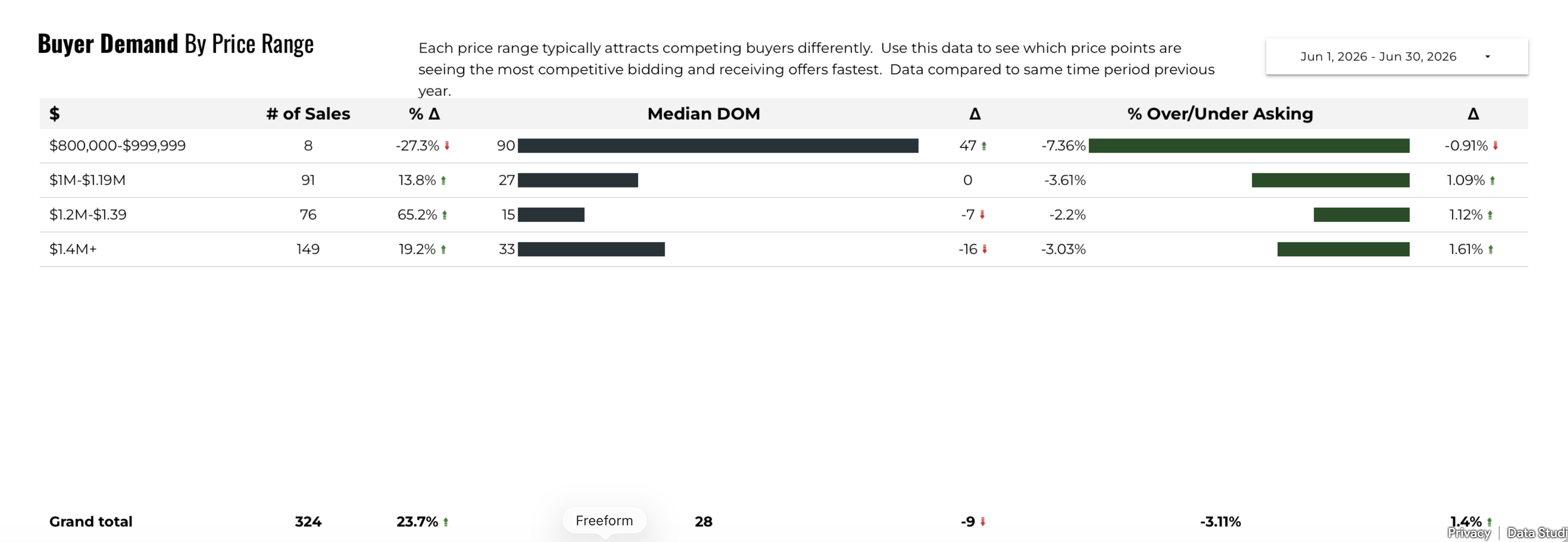The image size is (1568, 542).
Task: Click the red down arrow beside -0.91%
Action: click(x=1495, y=146)
